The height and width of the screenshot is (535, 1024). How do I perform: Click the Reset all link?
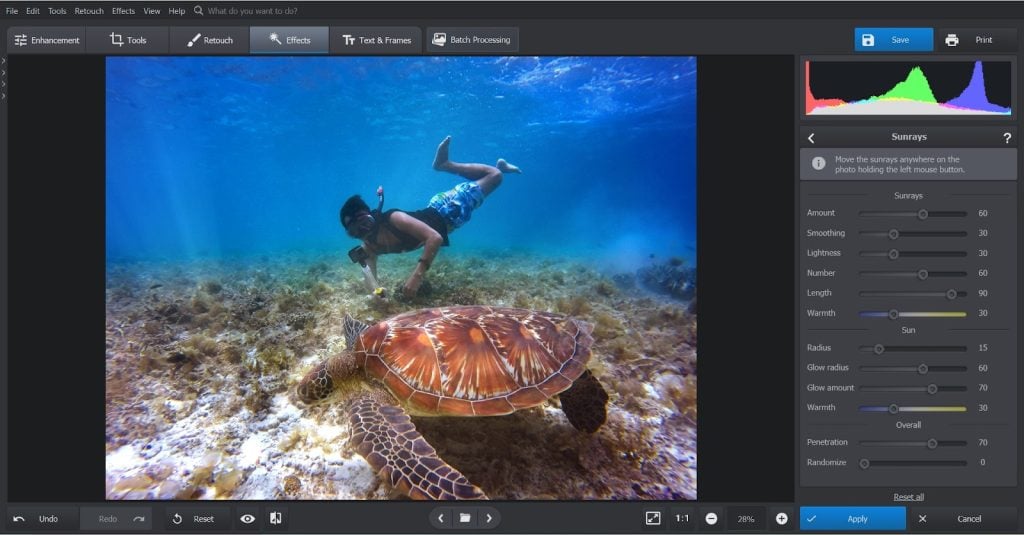pyautogui.click(x=908, y=497)
